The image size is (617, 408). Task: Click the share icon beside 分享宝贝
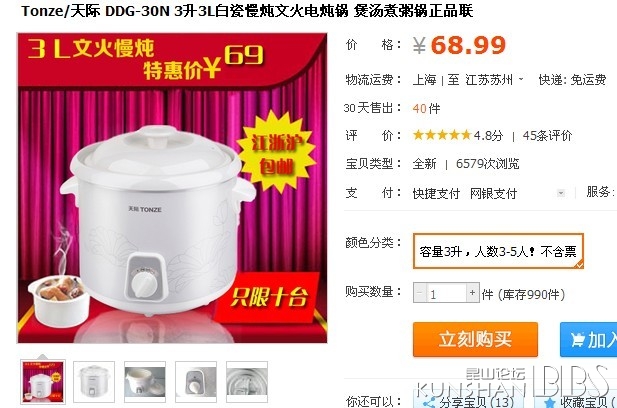pyautogui.click(x=428, y=402)
